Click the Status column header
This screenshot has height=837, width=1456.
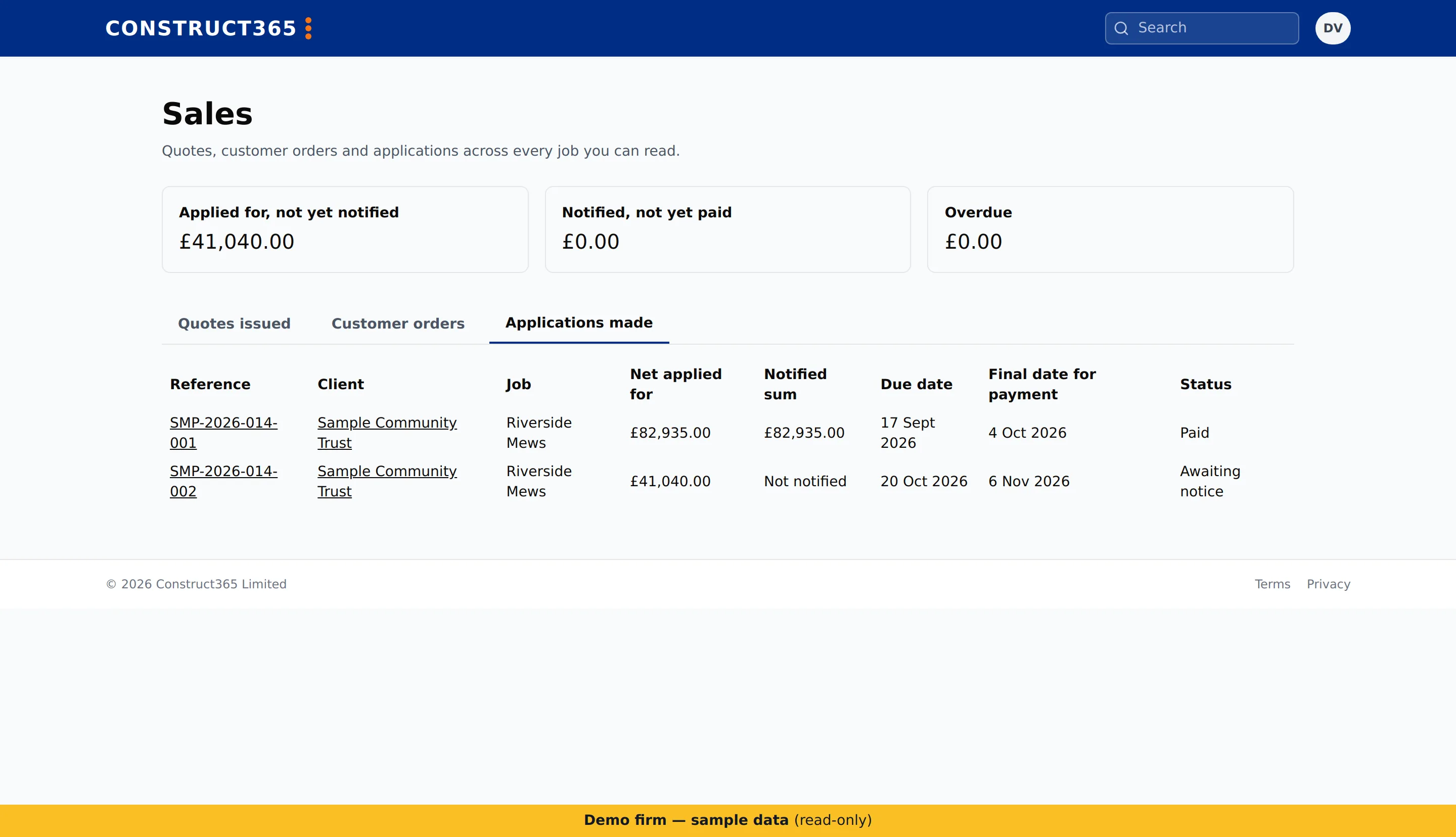[x=1205, y=385]
